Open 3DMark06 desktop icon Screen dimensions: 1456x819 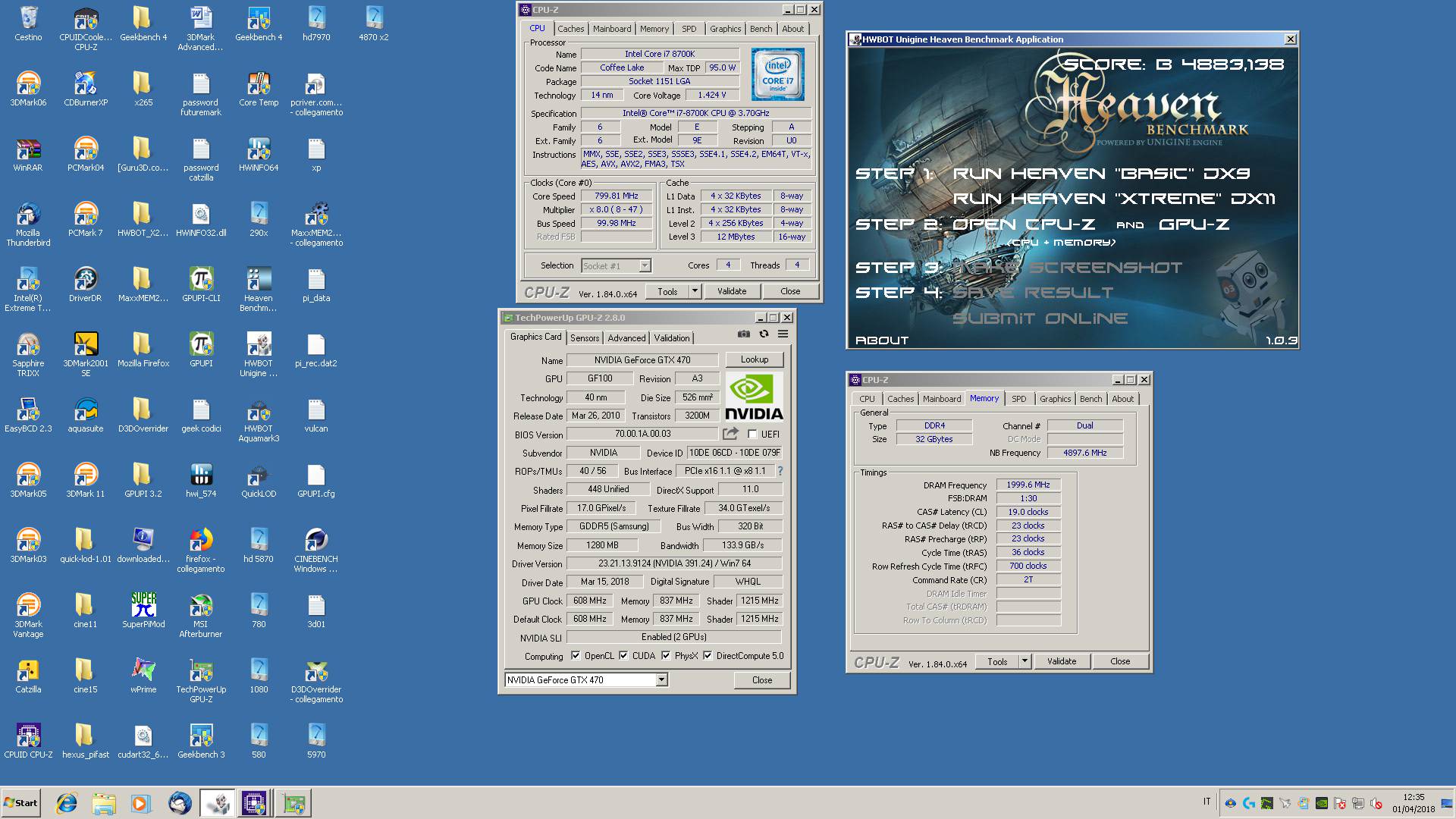tap(28, 90)
